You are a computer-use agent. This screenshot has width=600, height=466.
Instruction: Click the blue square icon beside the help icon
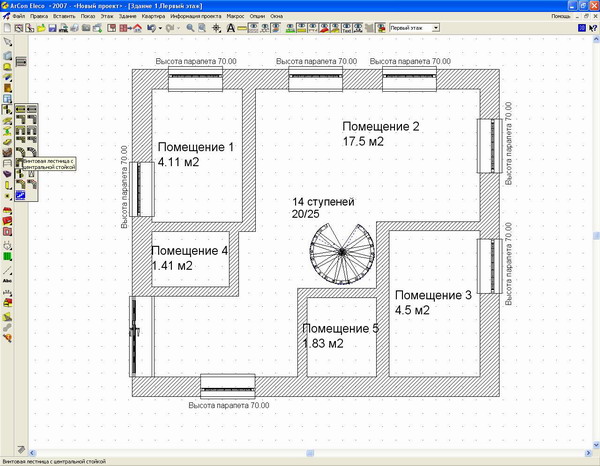point(582,28)
